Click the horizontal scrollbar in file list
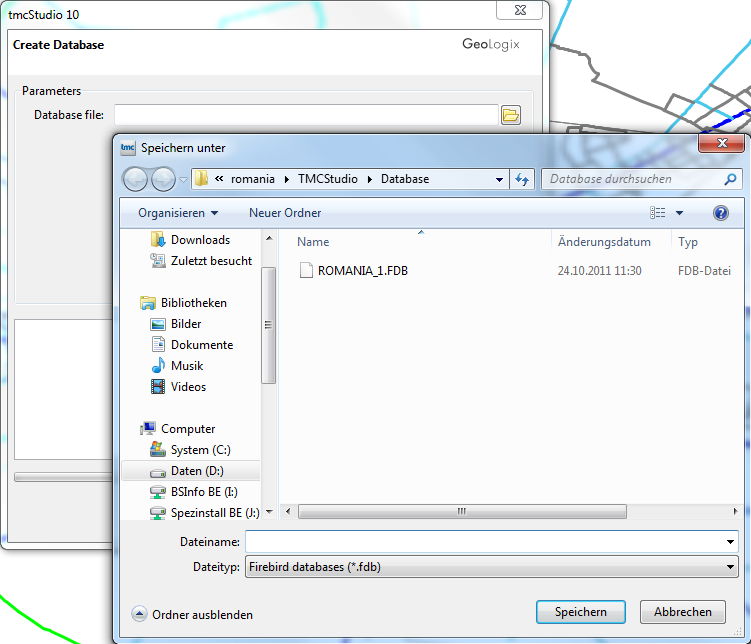The width and height of the screenshot is (751, 644). click(x=461, y=511)
